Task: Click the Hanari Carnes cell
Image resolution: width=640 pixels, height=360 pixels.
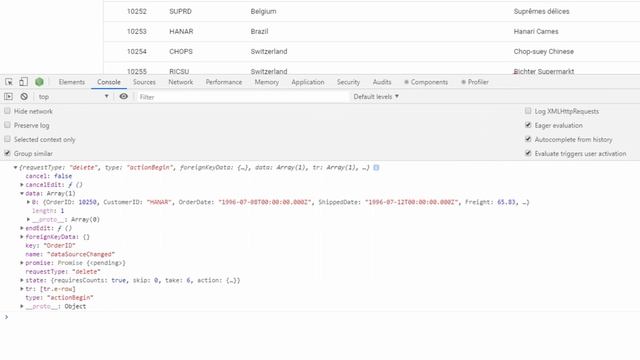Action: pyautogui.click(x=536, y=31)
